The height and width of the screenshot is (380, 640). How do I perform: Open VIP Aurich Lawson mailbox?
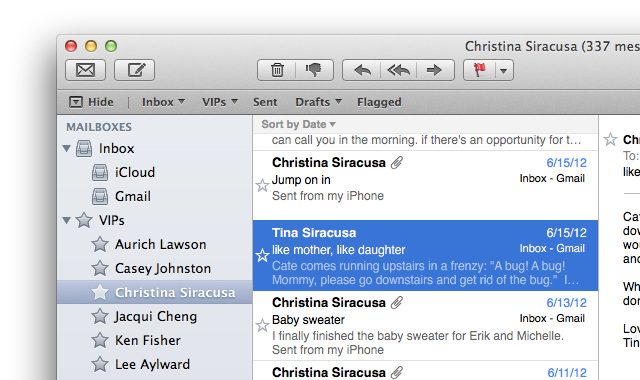[x=155, y=244]
